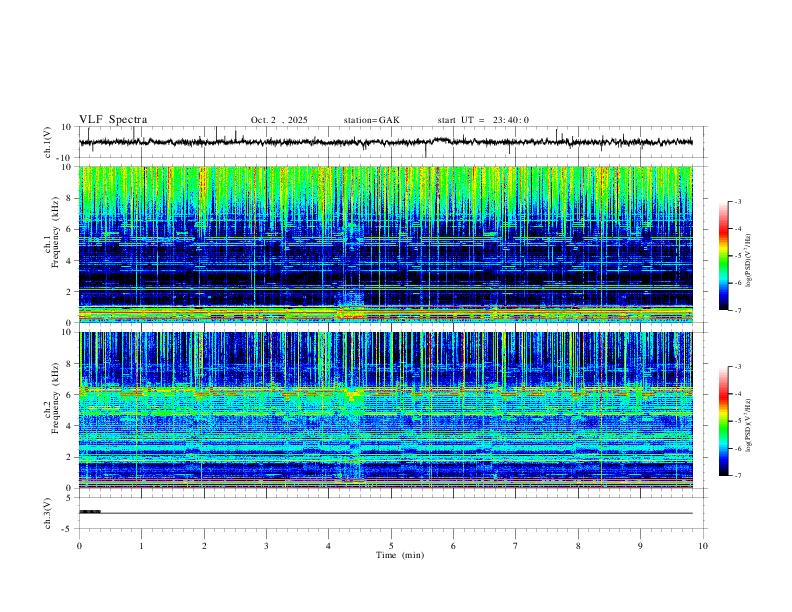
Task: Click inside the ch.2 spectrogram panel
Action: [385, 410]
